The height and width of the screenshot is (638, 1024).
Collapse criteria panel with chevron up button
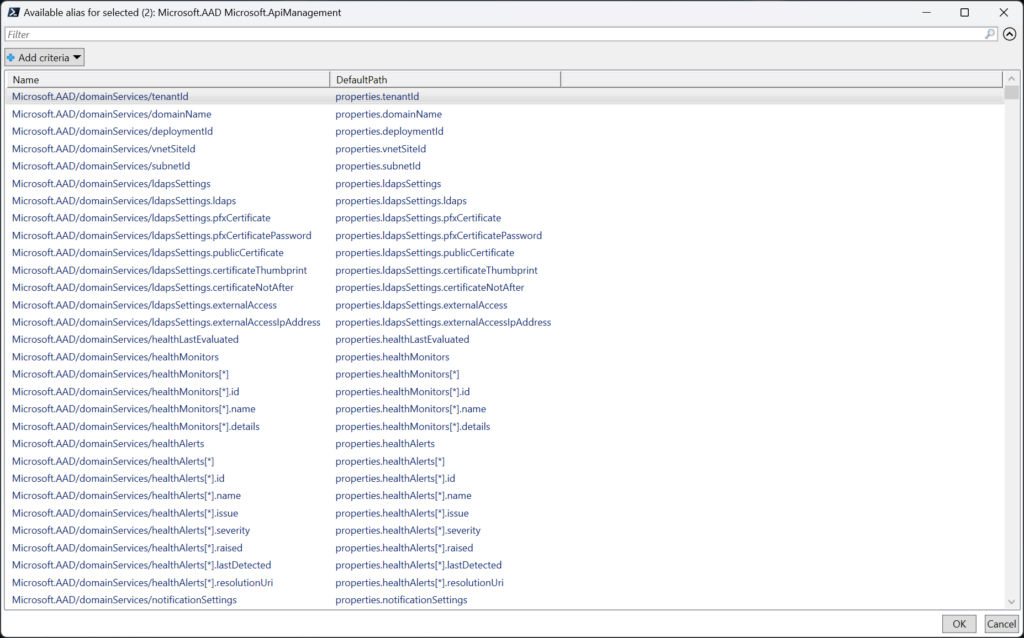[x=1010, y=34]
